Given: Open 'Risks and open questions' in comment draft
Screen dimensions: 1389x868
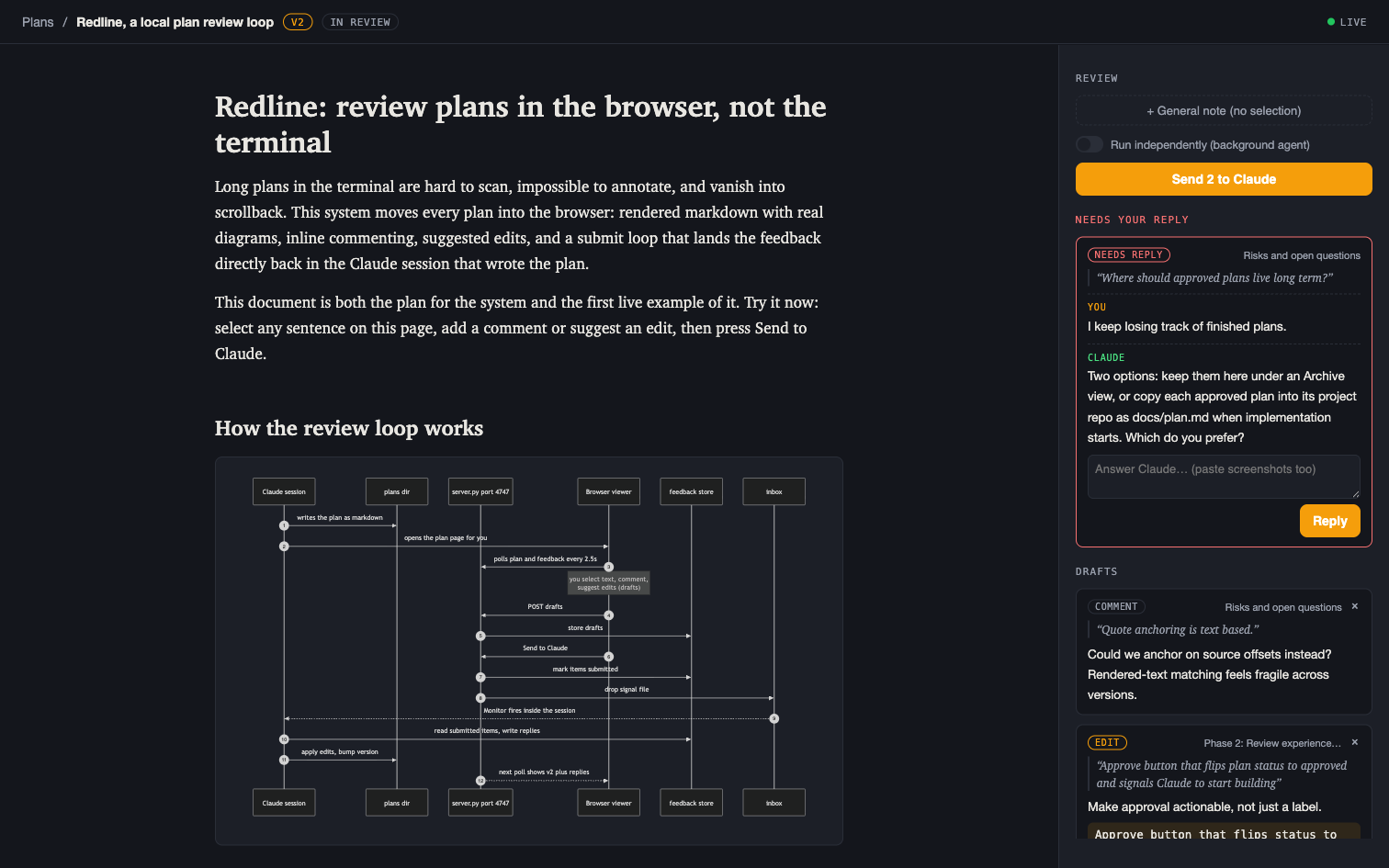Looking at the screenshot, I should [x=1282, y=607].
